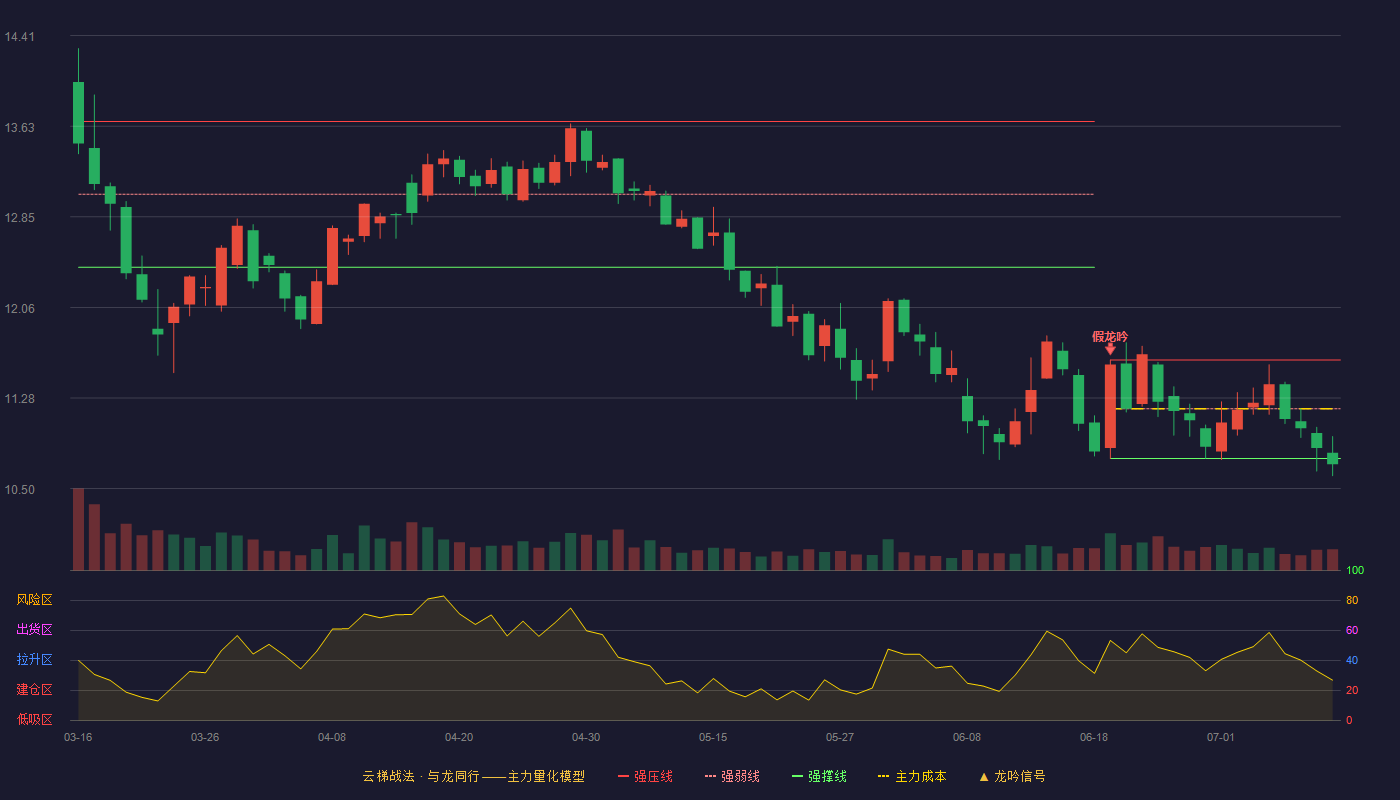Click the 03-16 date axis label
This screenshot has height=800, width=1400.
click(x=78, y=737)
